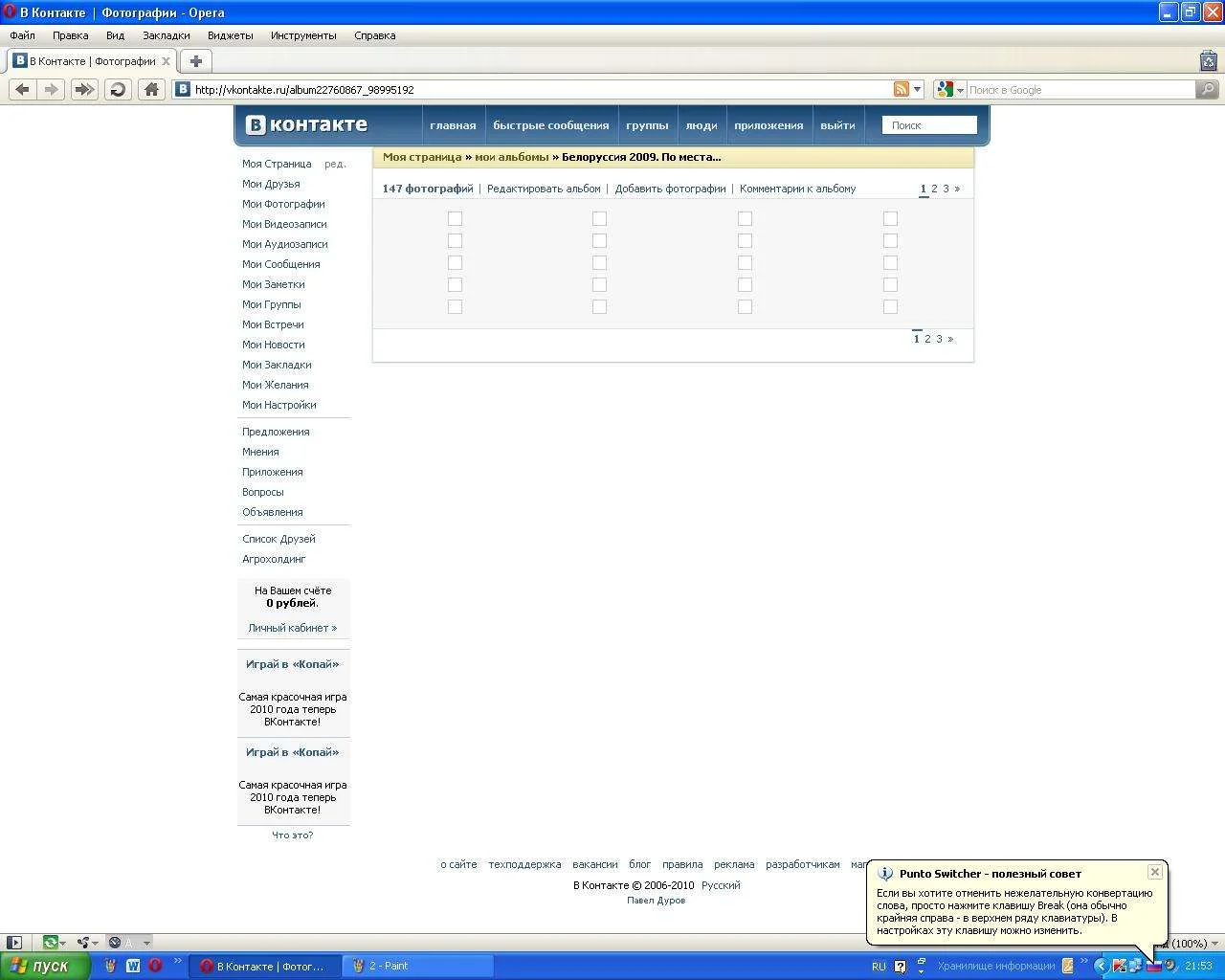Toggle the Opera panel button in status bar

coord(14,943)
